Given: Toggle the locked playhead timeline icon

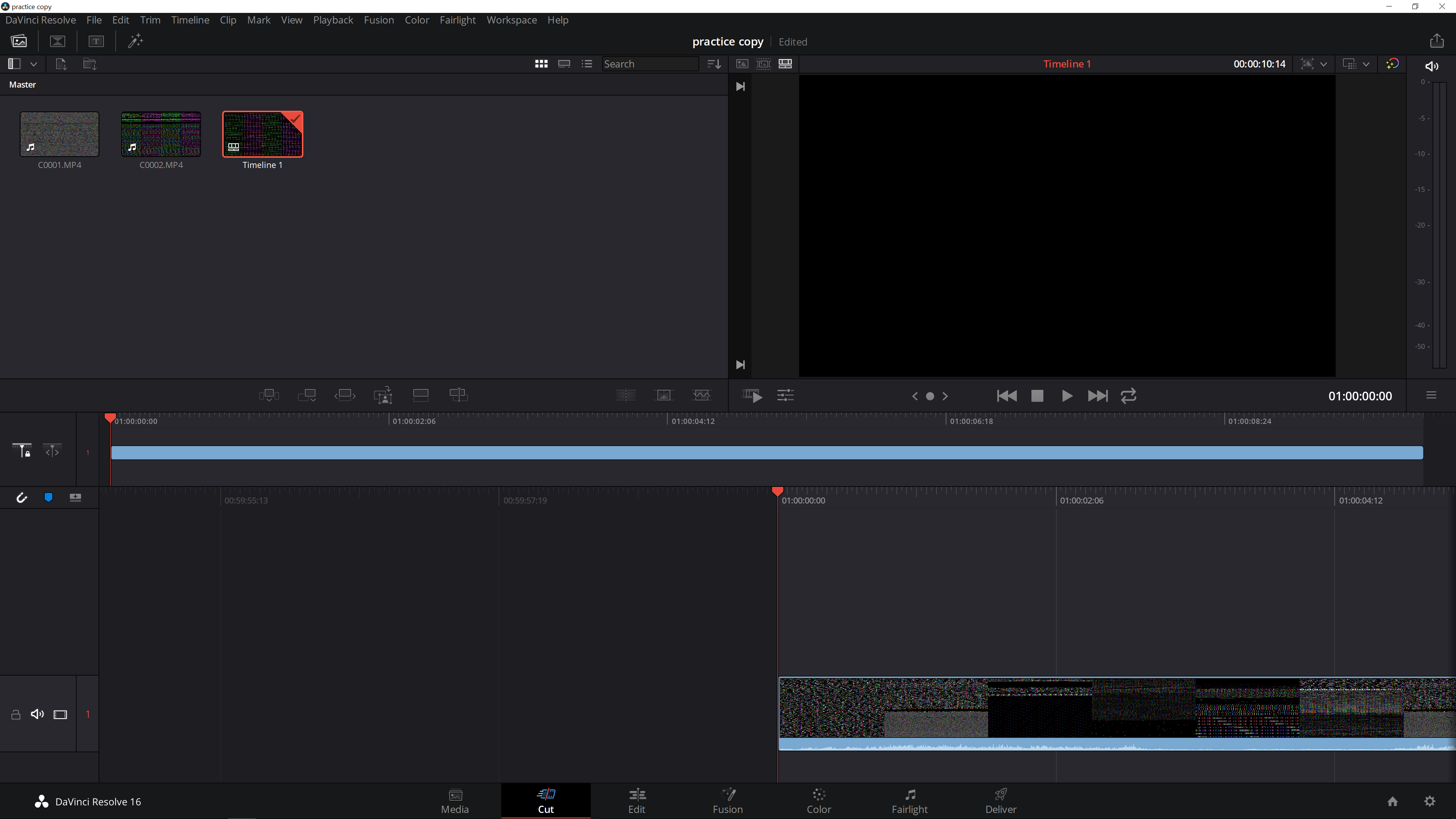Looking at the screenshot, I should pos(22,450).
